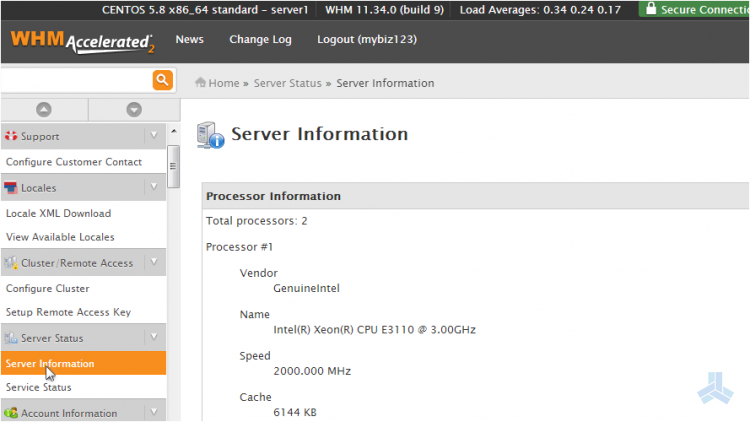Click the Server Information page icon

point(210,135)
